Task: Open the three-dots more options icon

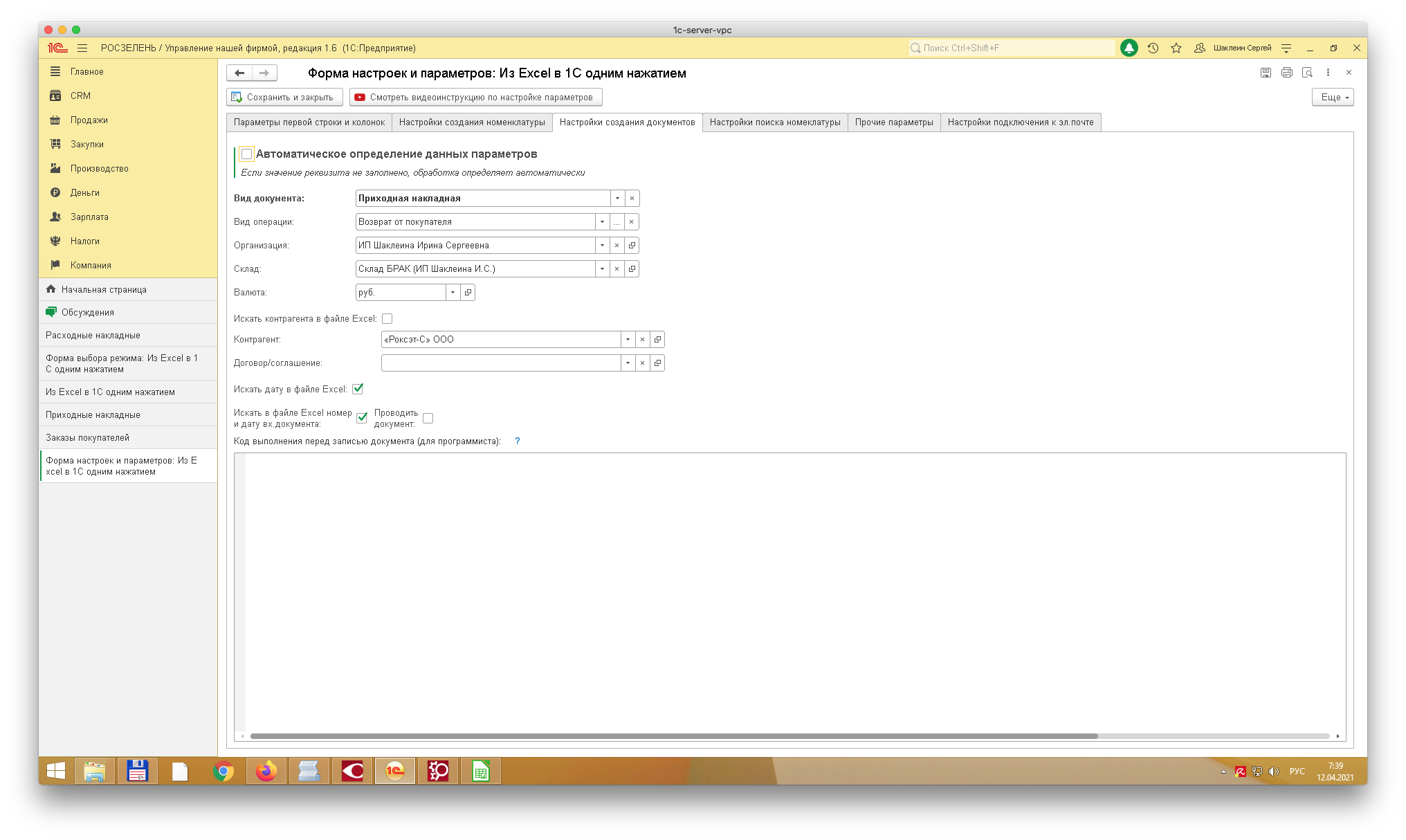Action: click(x=1328, y=73)
